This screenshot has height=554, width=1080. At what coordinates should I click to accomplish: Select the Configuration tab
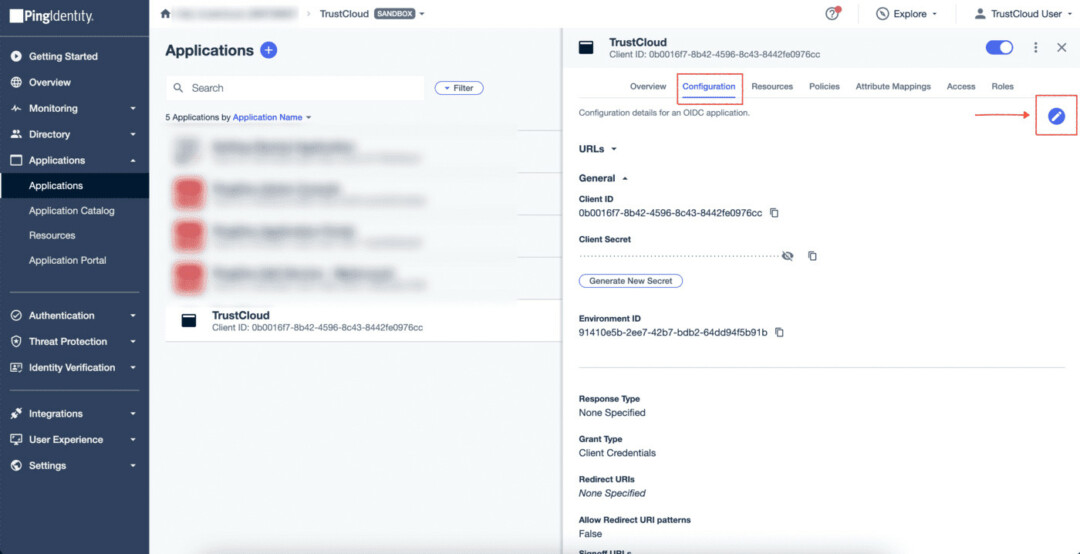pos(709,87)
